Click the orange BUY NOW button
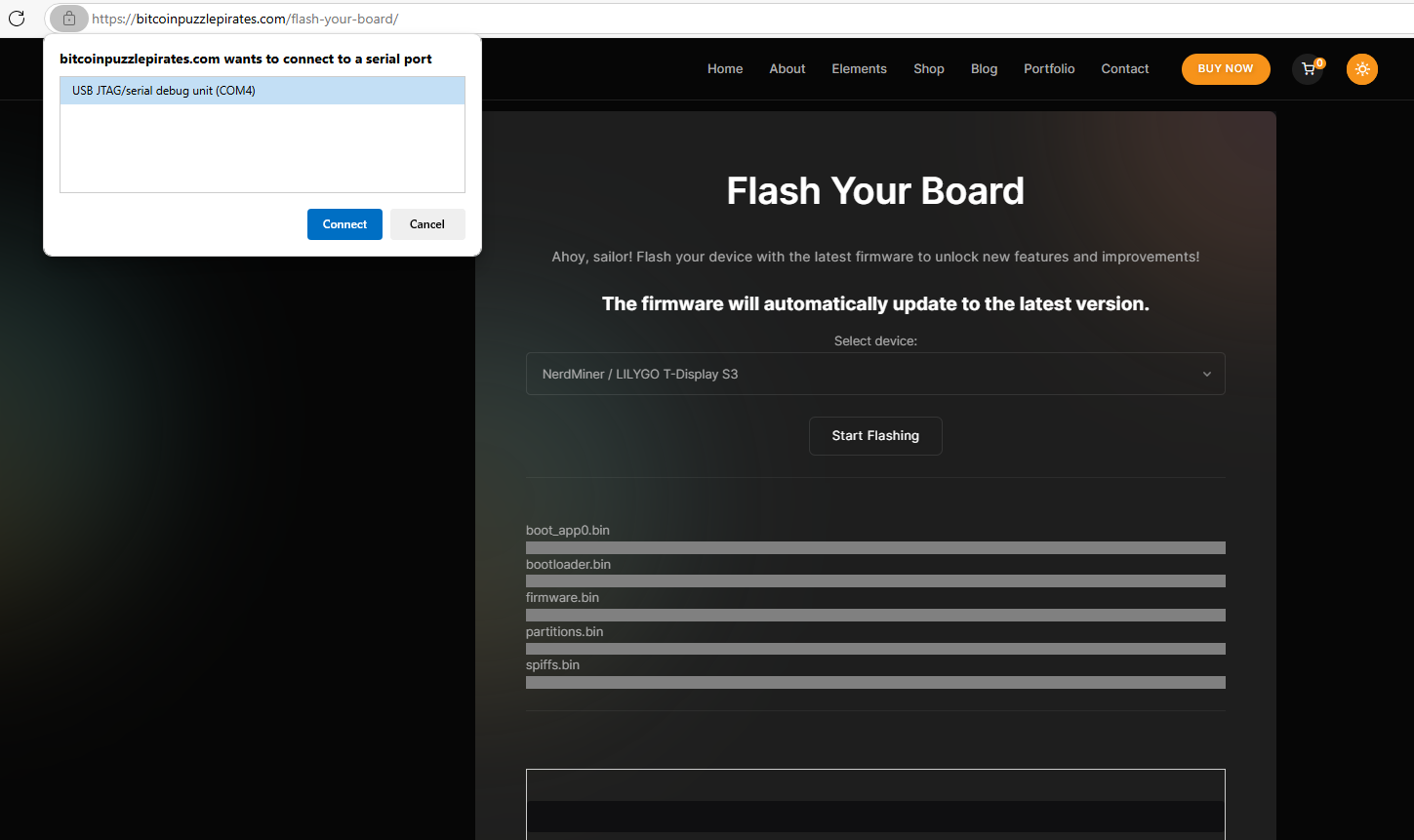1414x840 pixels. tap(1225, 69)
